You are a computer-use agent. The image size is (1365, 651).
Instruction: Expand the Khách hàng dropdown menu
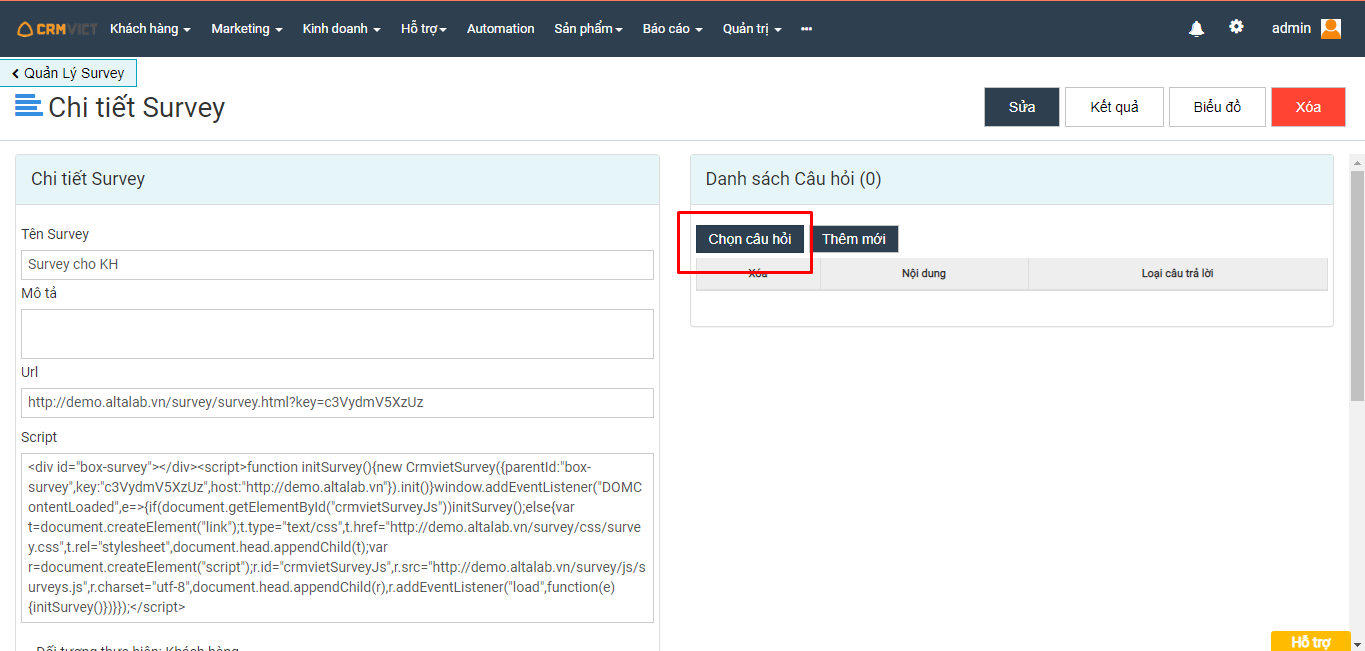(150, 29)
